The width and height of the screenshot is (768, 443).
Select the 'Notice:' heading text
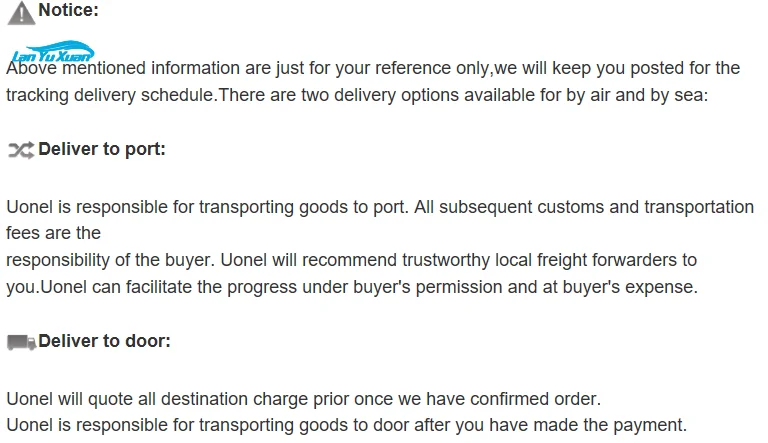point(69,10)
